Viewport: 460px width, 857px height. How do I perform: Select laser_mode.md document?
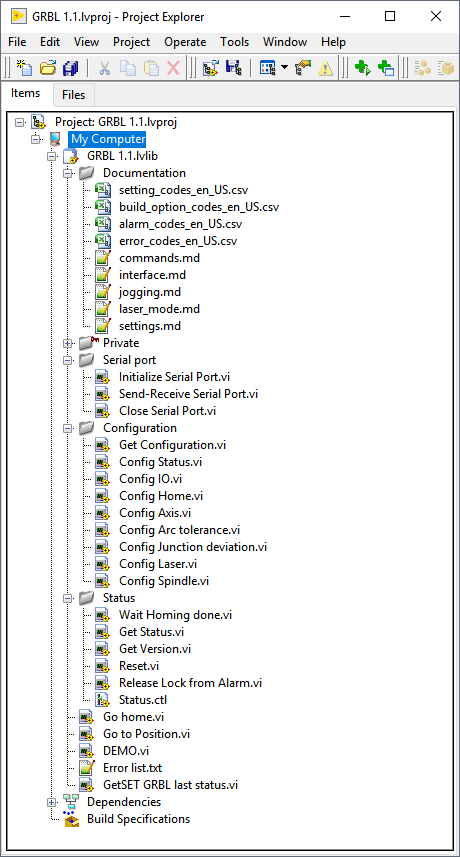point(159,309)
